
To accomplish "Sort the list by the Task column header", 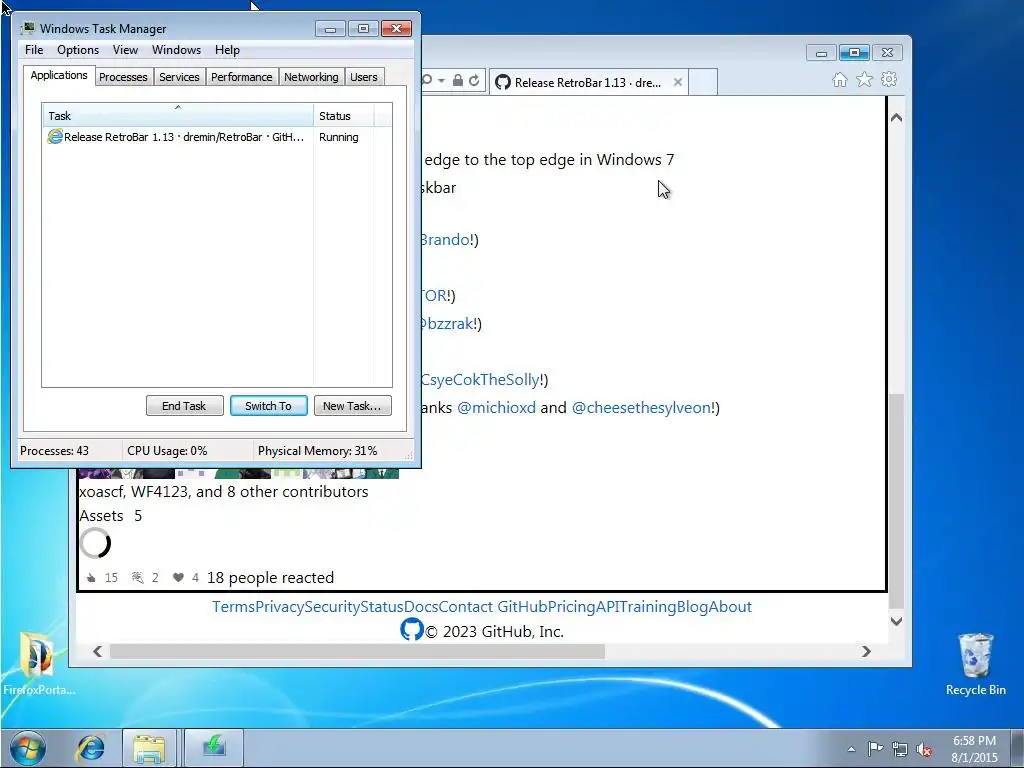I will point(177,116).
